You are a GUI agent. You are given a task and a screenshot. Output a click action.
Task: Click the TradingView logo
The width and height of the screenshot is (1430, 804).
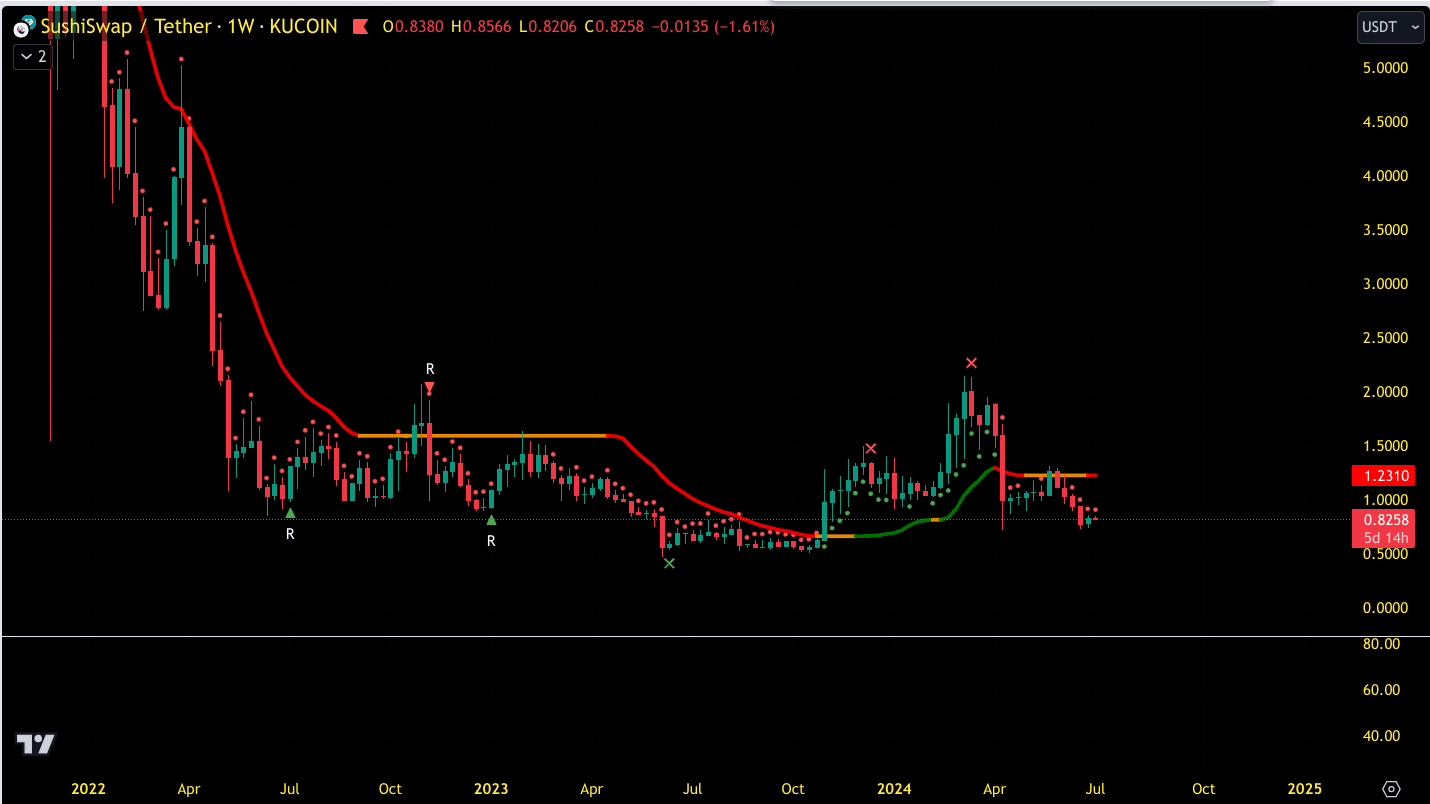click(x=36, y=744)
